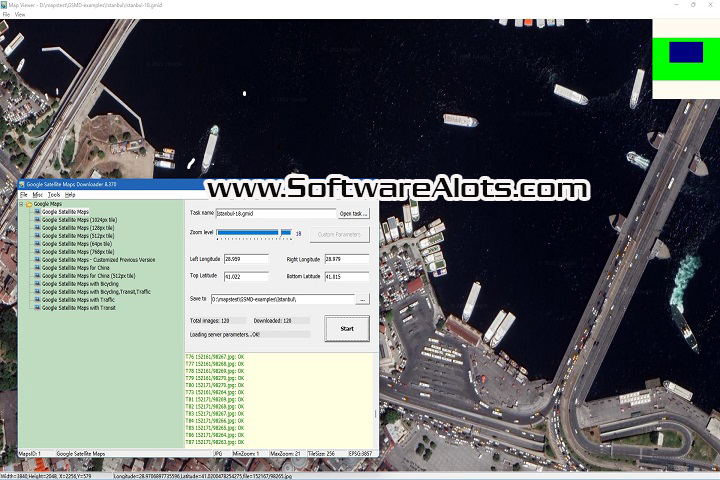720x480 pixels.
Task: Click the Left Longitude field
Action: point(246,259)
